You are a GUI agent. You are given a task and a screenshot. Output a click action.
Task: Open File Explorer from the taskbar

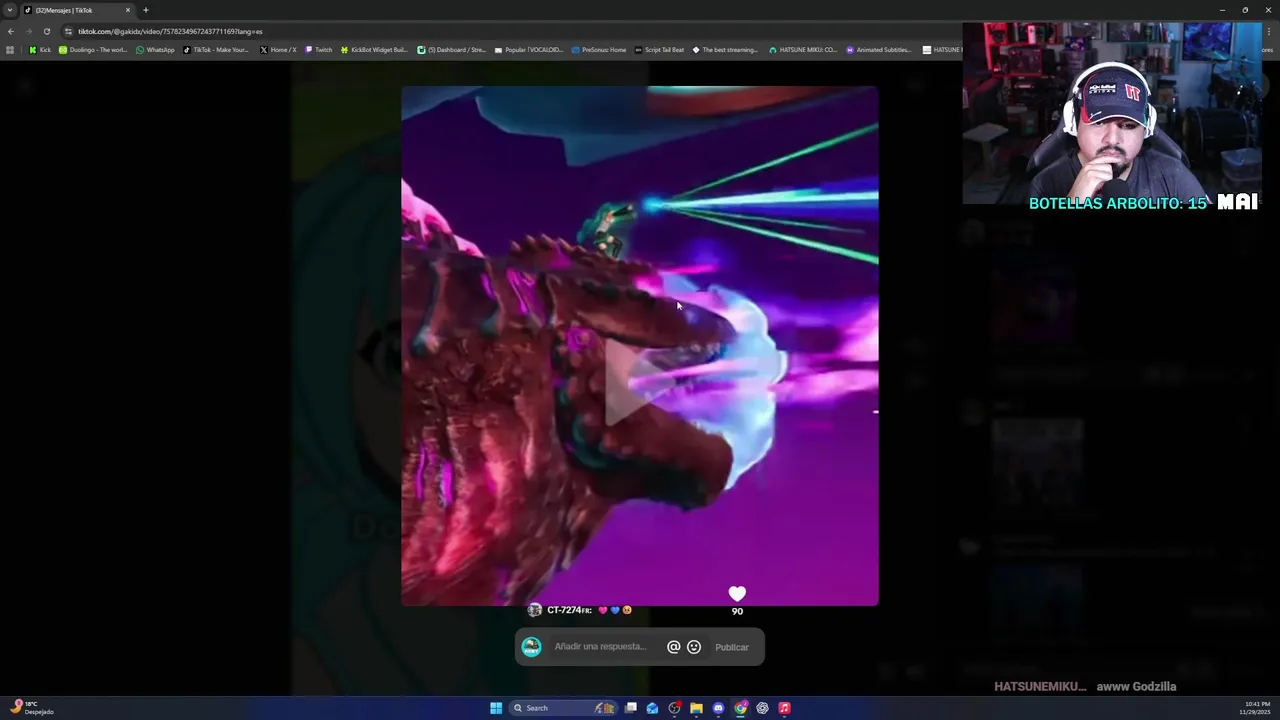[x=696, y=708]
